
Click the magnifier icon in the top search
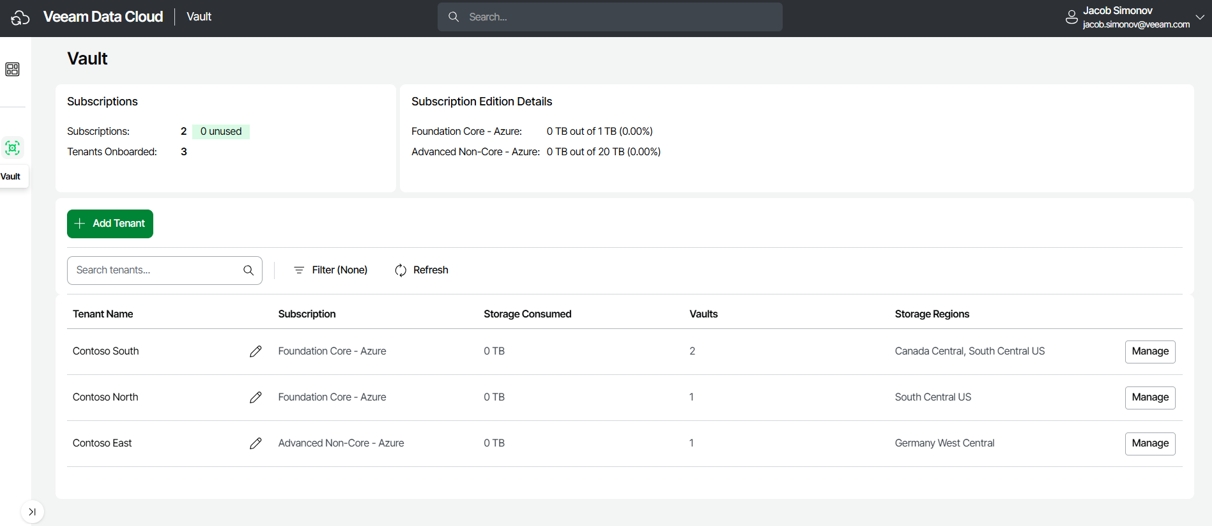(x=454, y=17)
